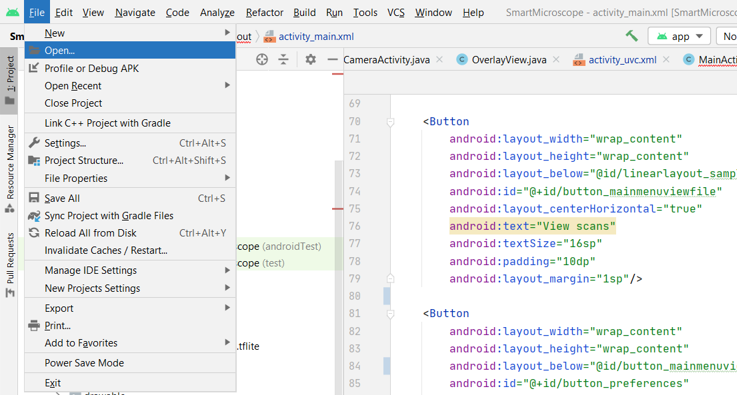Choose Print... from File menu

[130, 326]
